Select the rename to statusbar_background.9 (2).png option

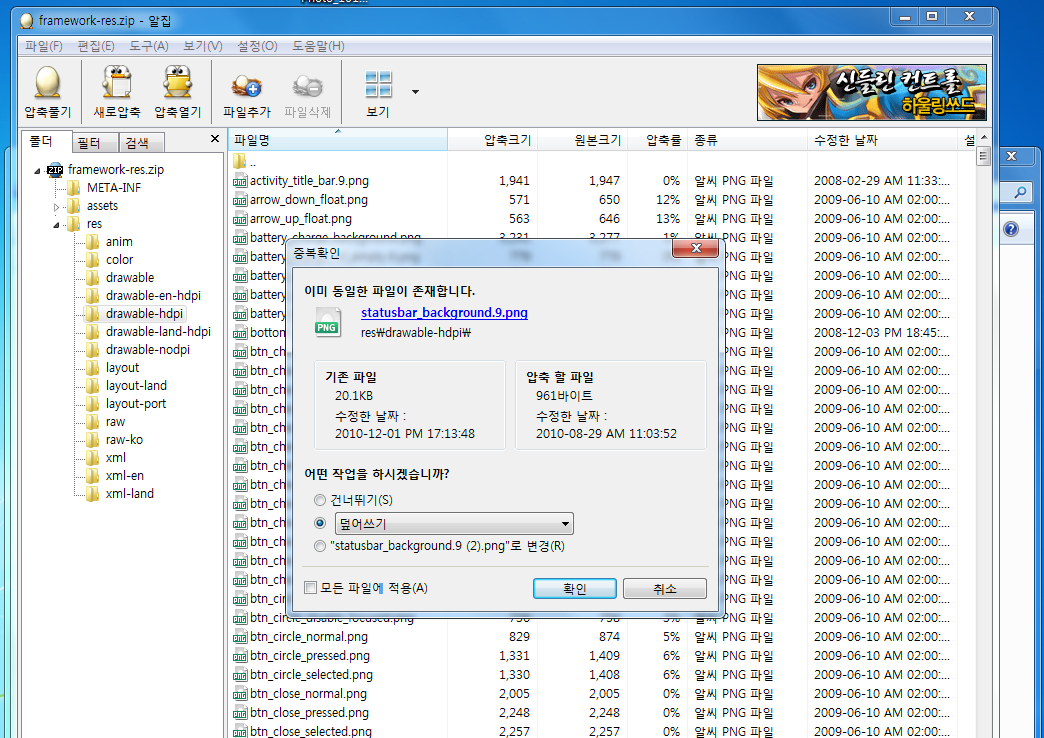320,546
